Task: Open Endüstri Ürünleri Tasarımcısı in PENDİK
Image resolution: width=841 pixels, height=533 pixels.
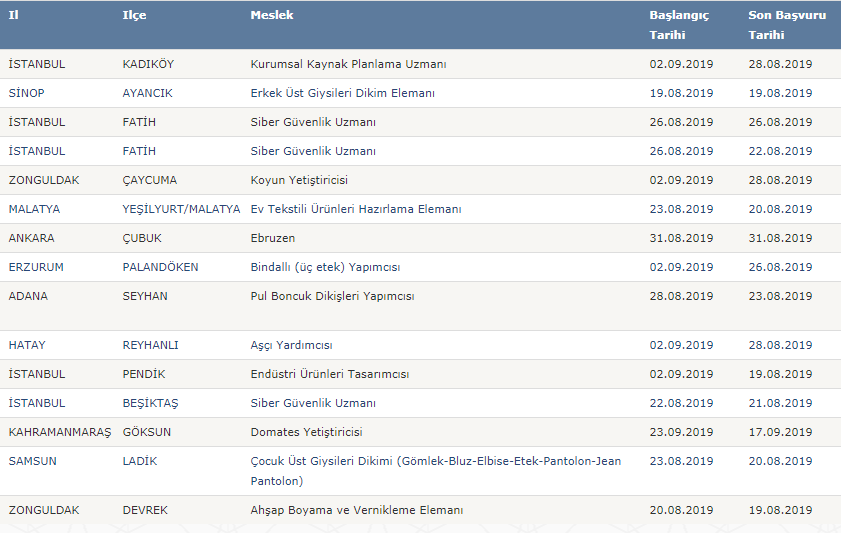Action: pyautogui.click(x=329, y=374)
